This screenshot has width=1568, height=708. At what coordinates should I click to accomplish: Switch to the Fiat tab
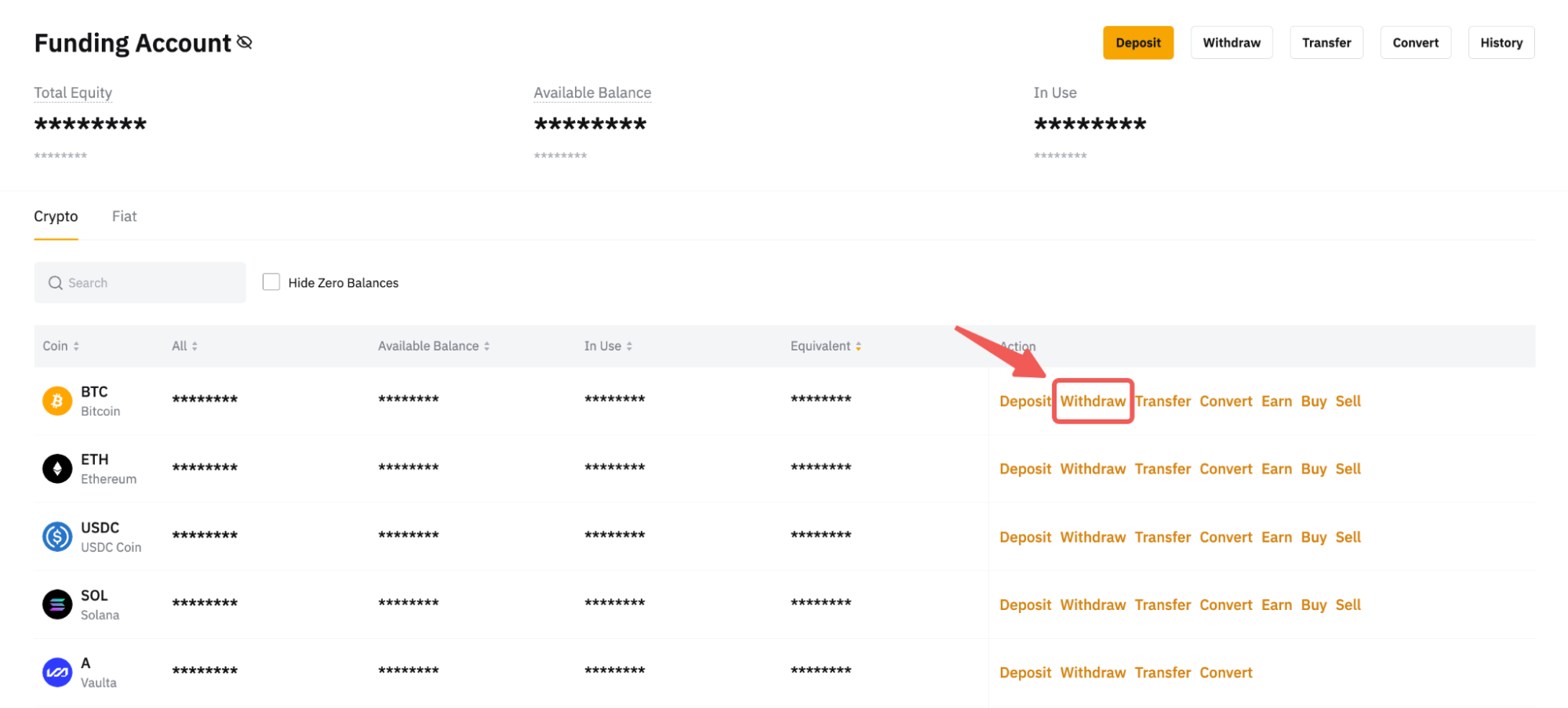(124, 216)
